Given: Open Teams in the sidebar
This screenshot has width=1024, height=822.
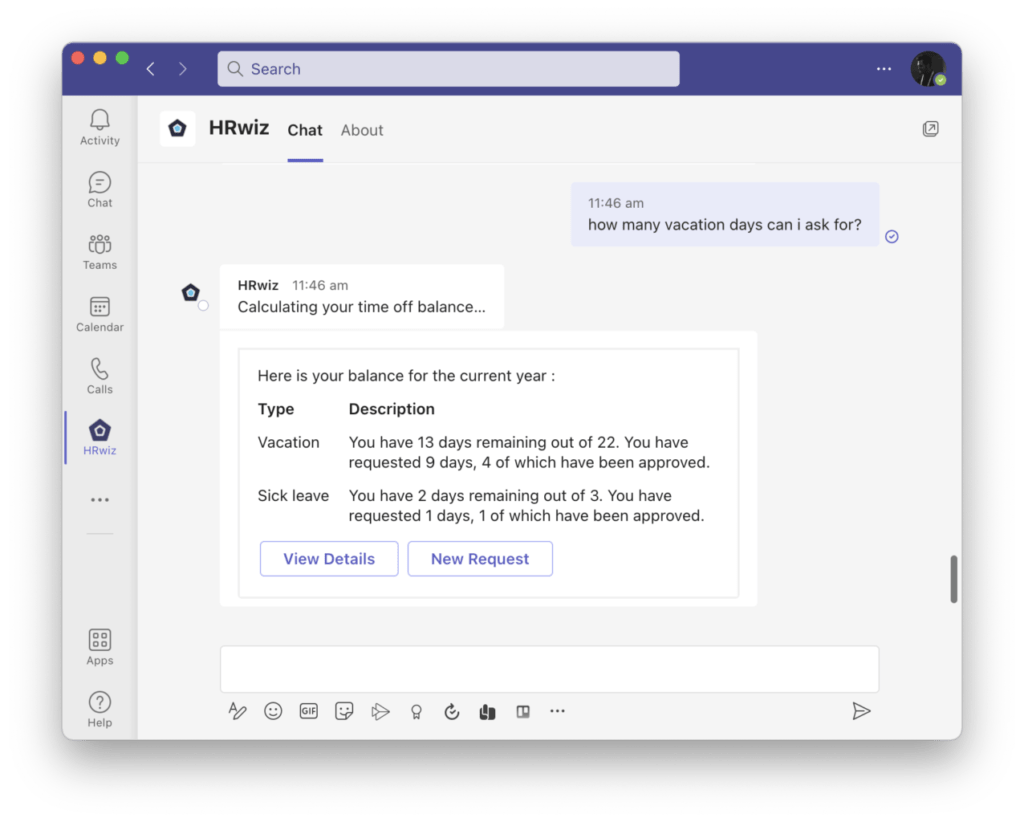Looking at the screenshot, I should tap(100, 252).
